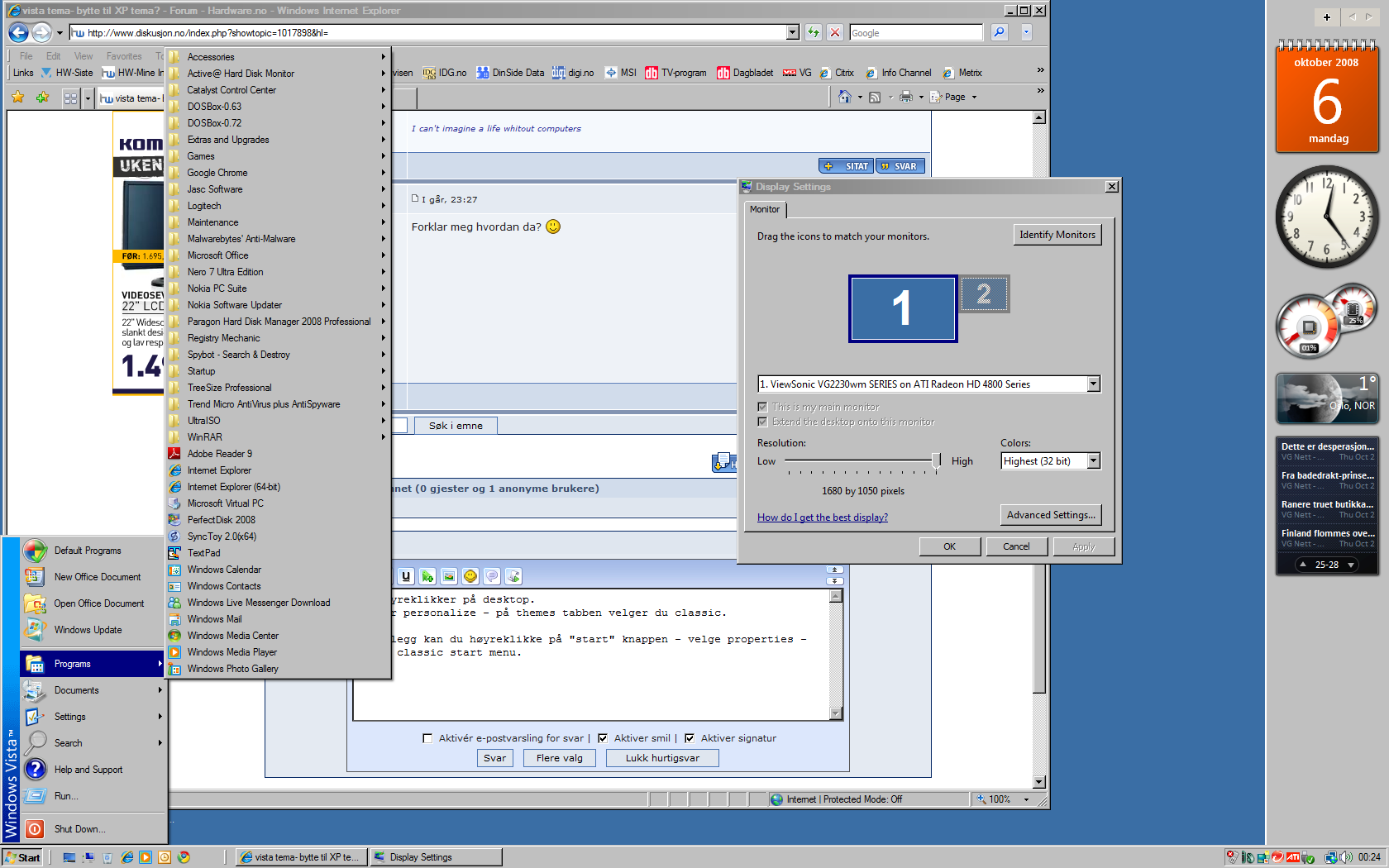The image size is (1389, 868).
Task: Click the IE Back arrow button
Action: (18, 32)
